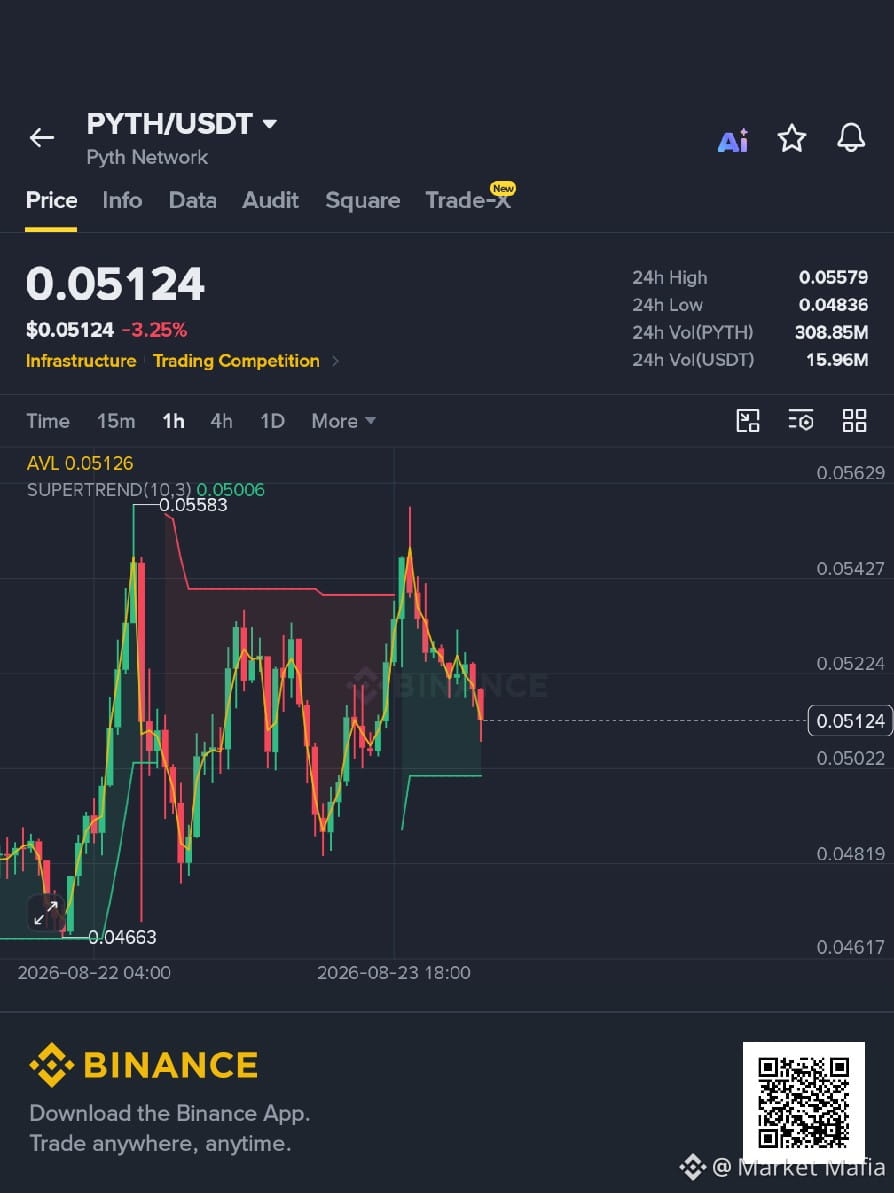Click the Download the Binance App text
894x1193 pixels.
click(170, 1114)
